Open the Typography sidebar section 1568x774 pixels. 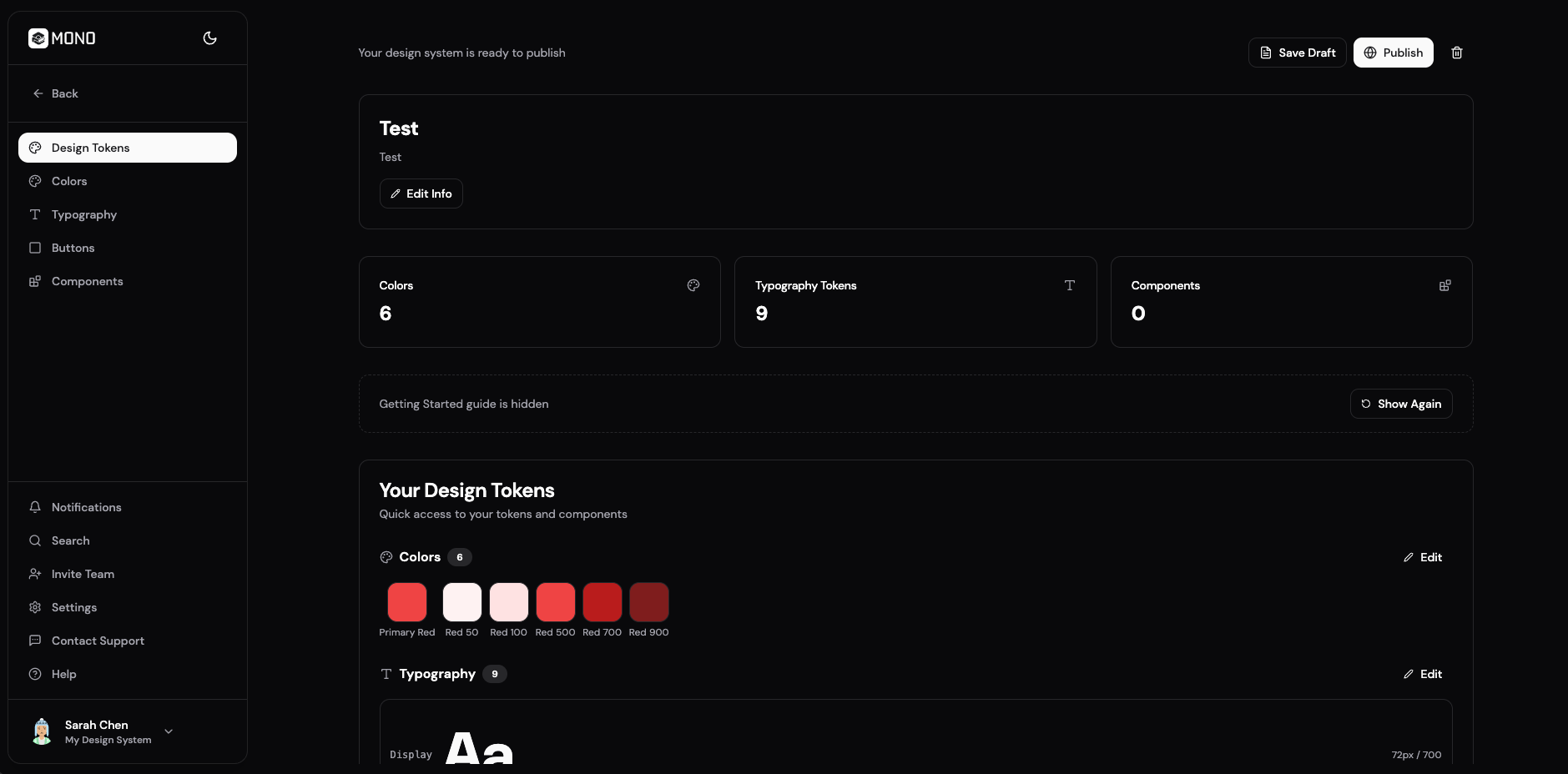pos(83,214)
